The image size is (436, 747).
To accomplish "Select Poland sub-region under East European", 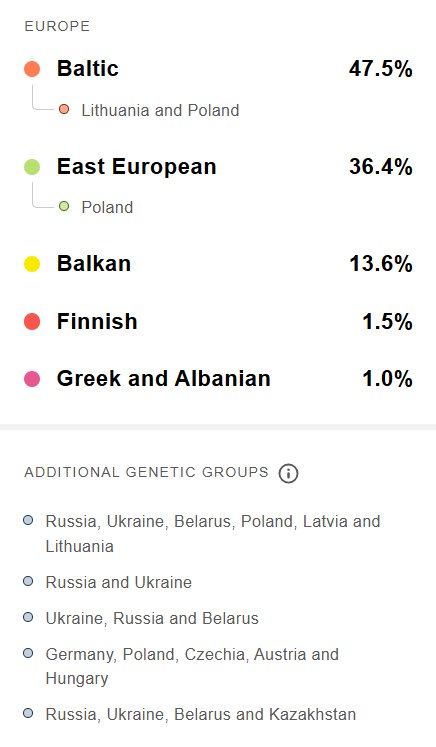I will [x=107, y=208].
